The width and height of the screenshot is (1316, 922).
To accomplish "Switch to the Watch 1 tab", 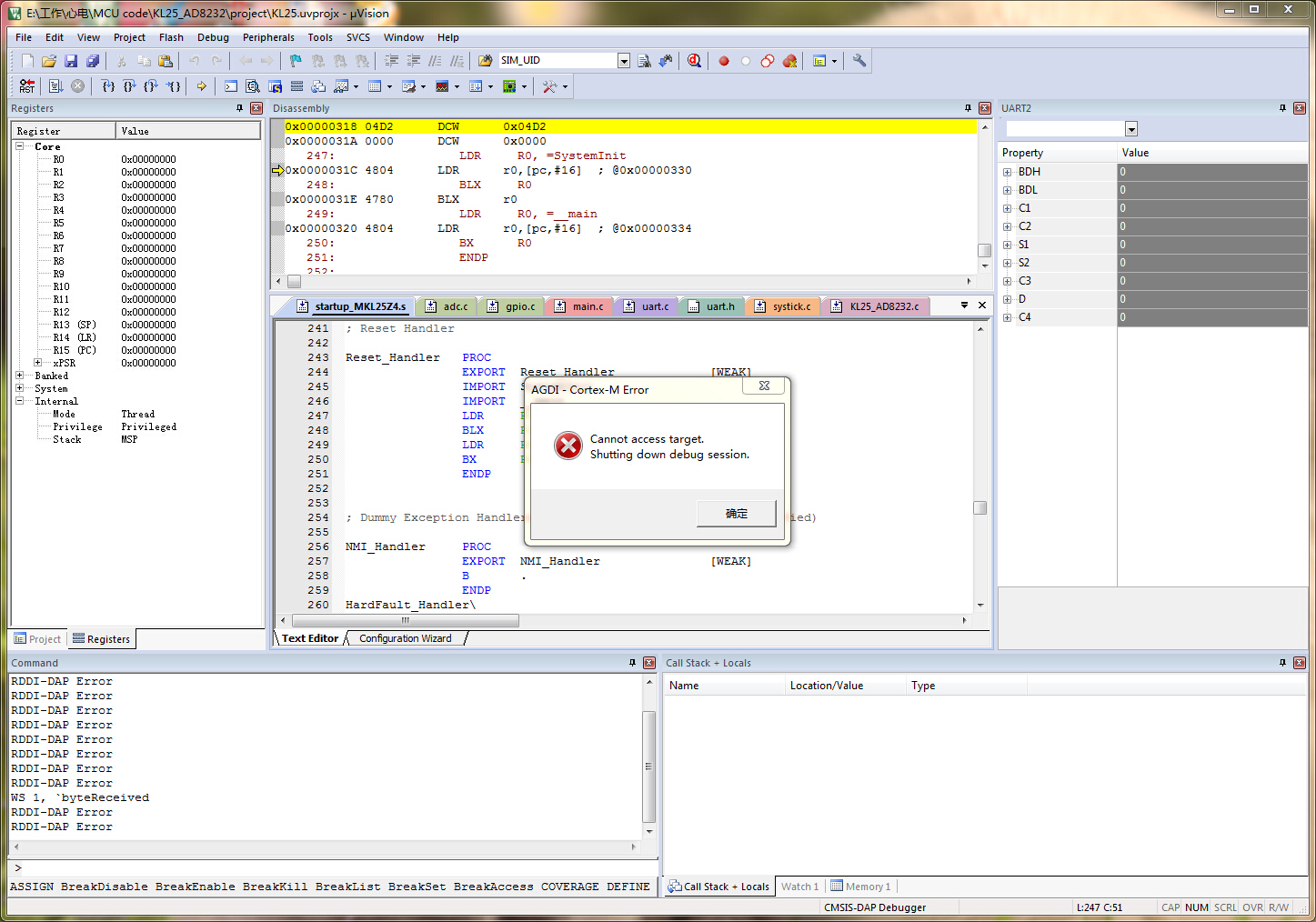I will click(799, 887).
